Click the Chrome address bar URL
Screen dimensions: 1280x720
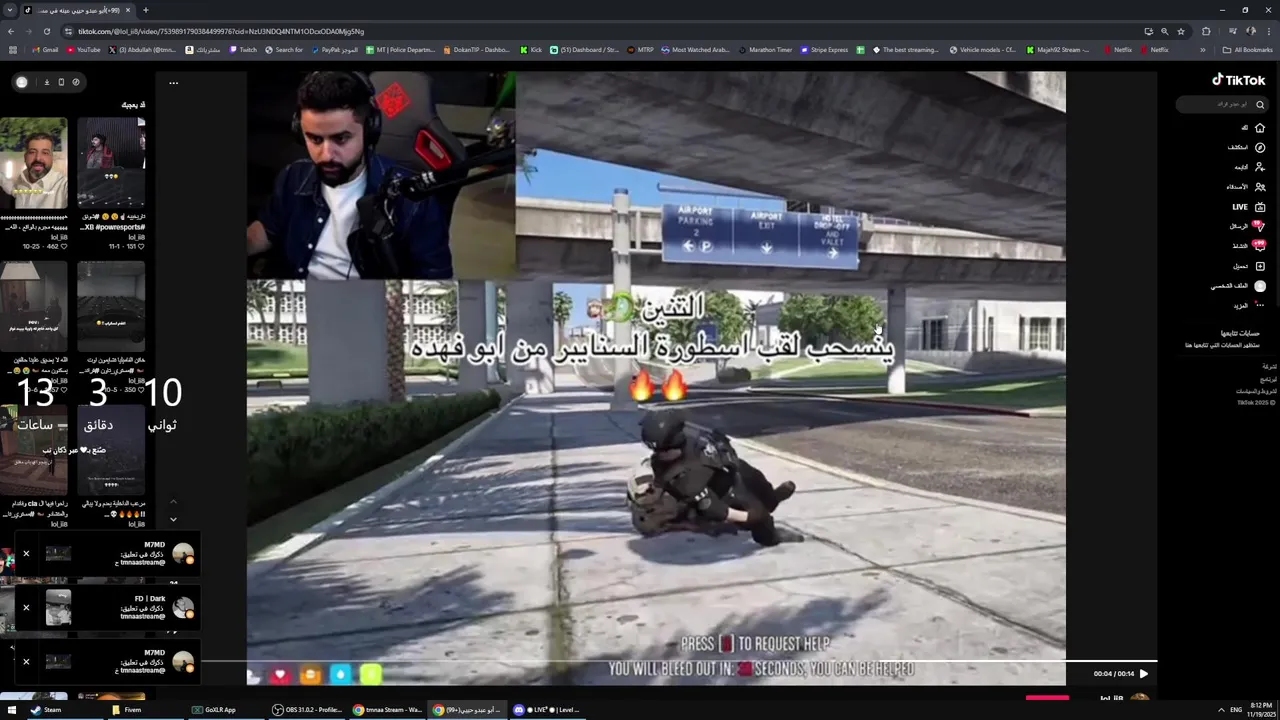pyautogui.click(x=221, y=31)
